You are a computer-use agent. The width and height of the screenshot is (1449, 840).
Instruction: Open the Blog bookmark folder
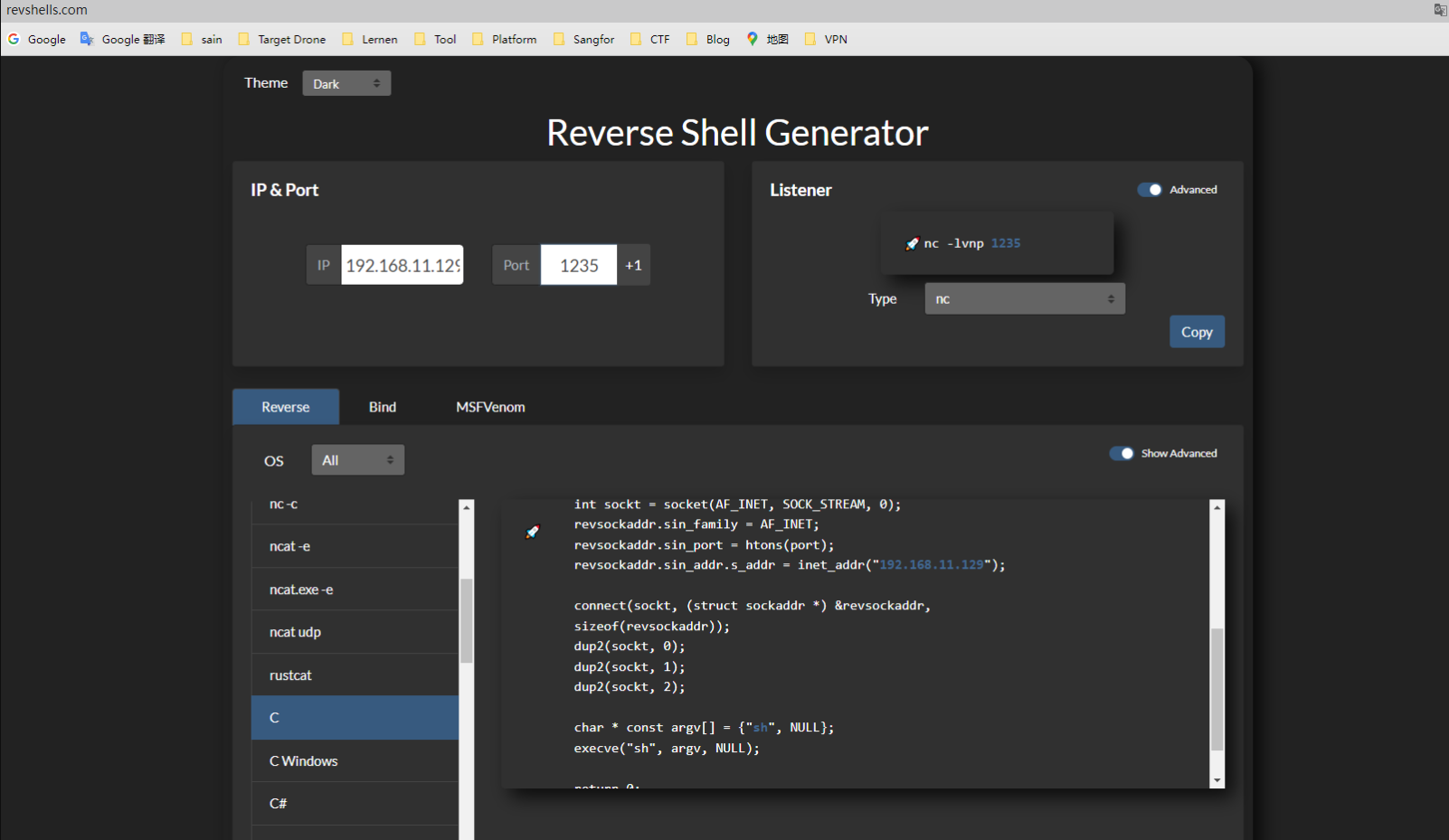coord(708,39)
